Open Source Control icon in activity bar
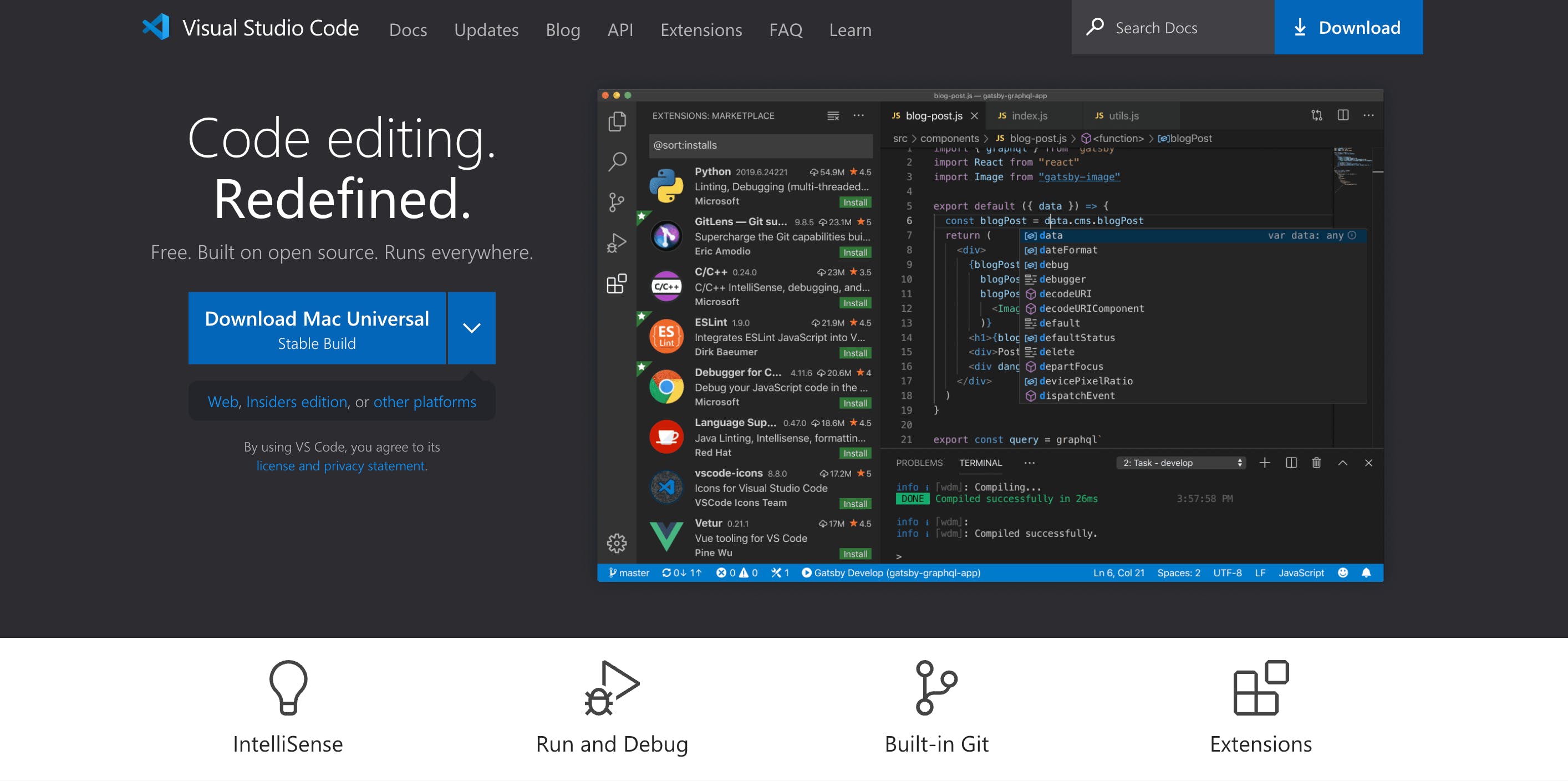Viewport: 1568px width, 781px height. point(617,202)
